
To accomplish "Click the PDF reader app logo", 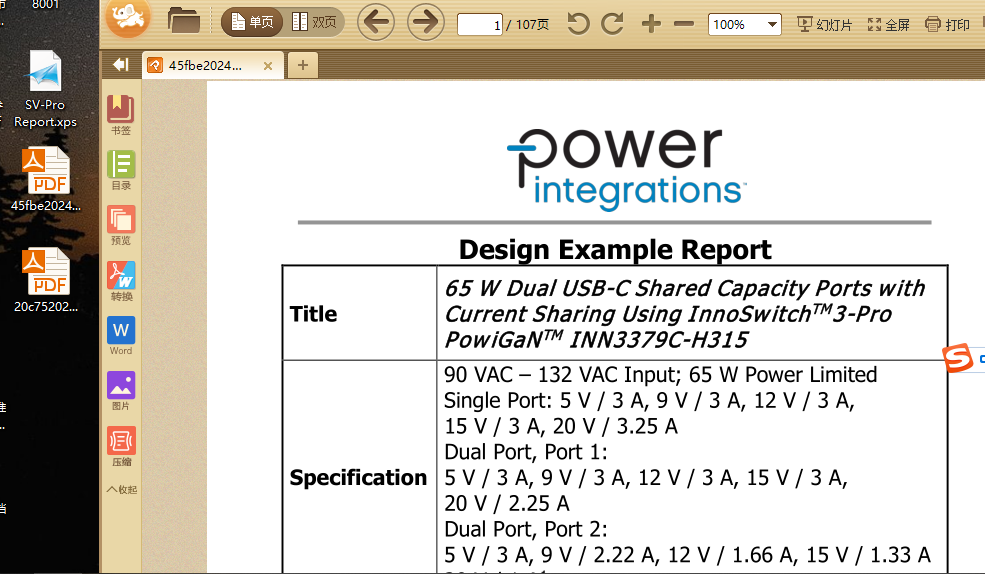I will (x=128, y=19).
